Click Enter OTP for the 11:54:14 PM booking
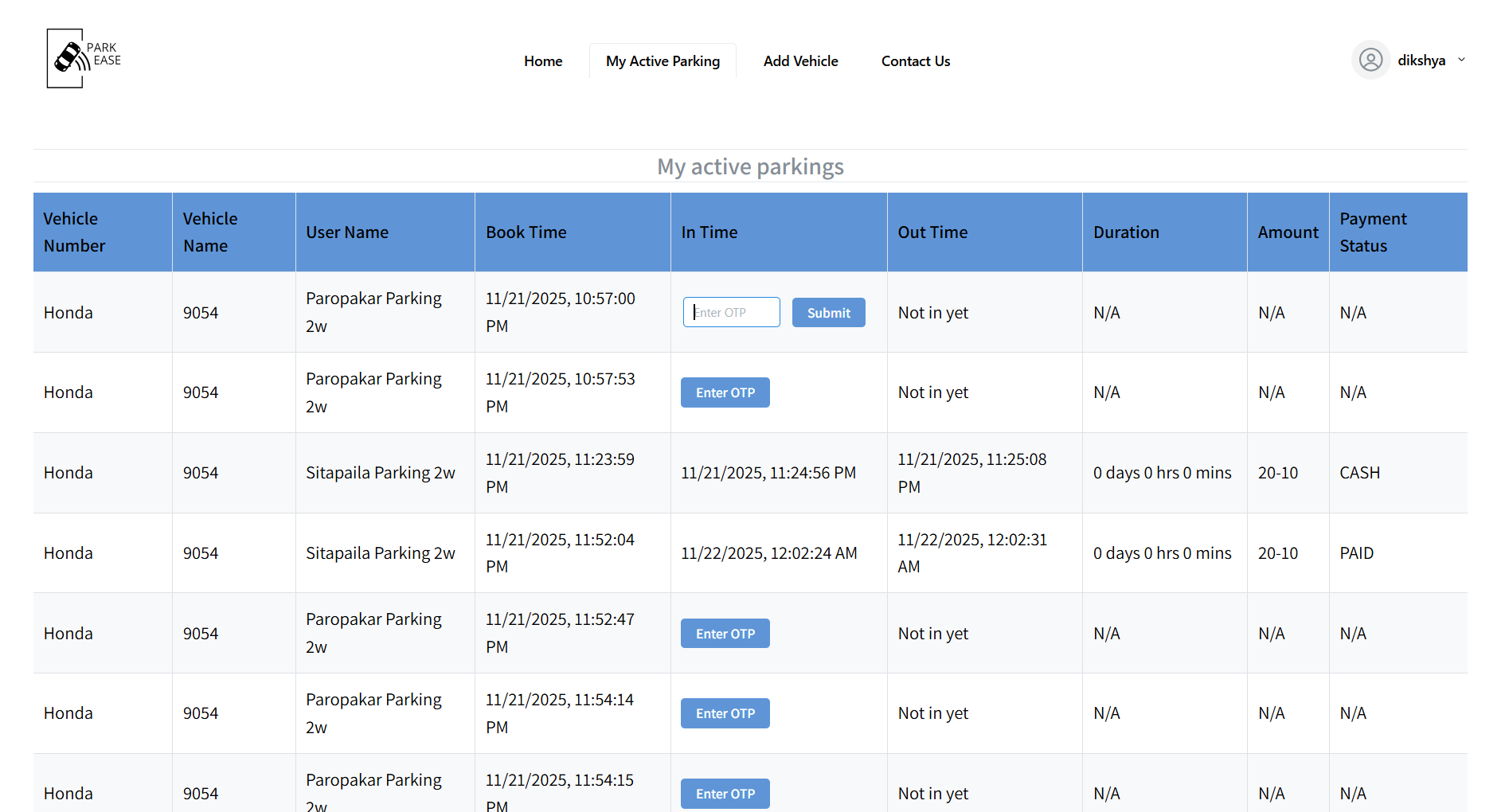This screenshot has width=1505, height=812. [x=725, y=712]
